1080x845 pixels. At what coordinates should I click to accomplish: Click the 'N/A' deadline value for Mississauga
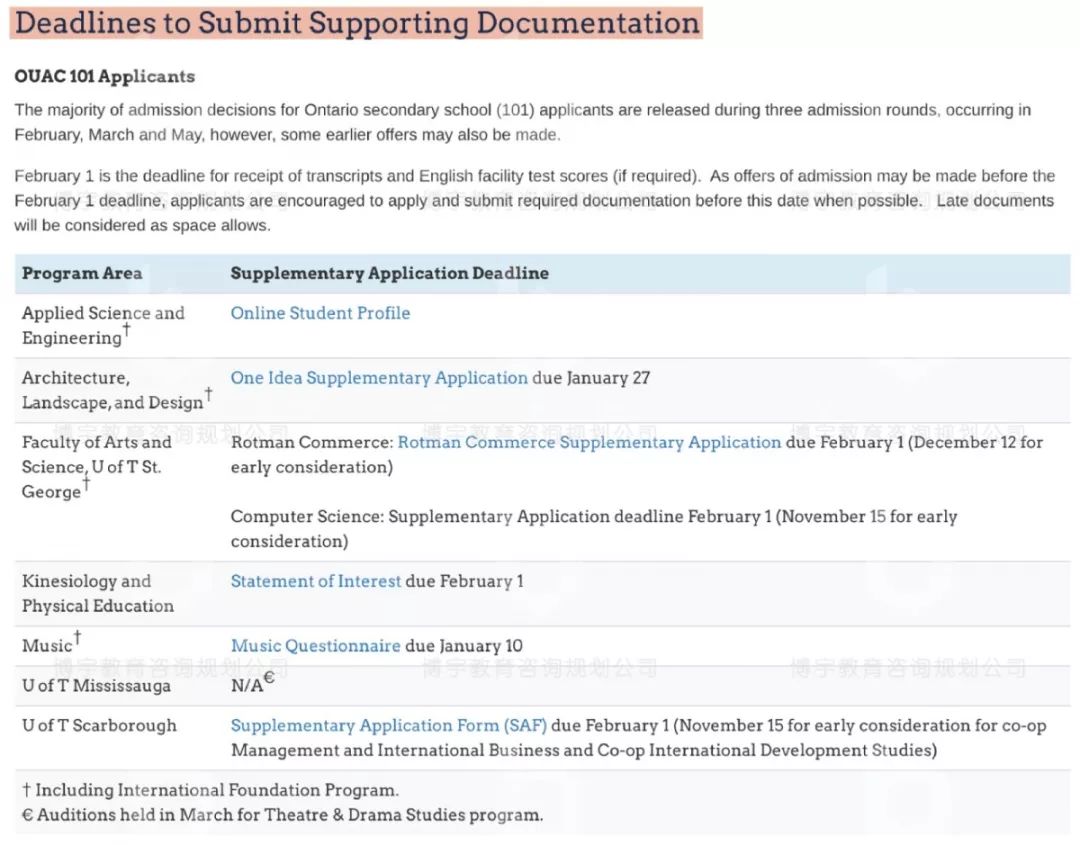[x=252, y=685]
